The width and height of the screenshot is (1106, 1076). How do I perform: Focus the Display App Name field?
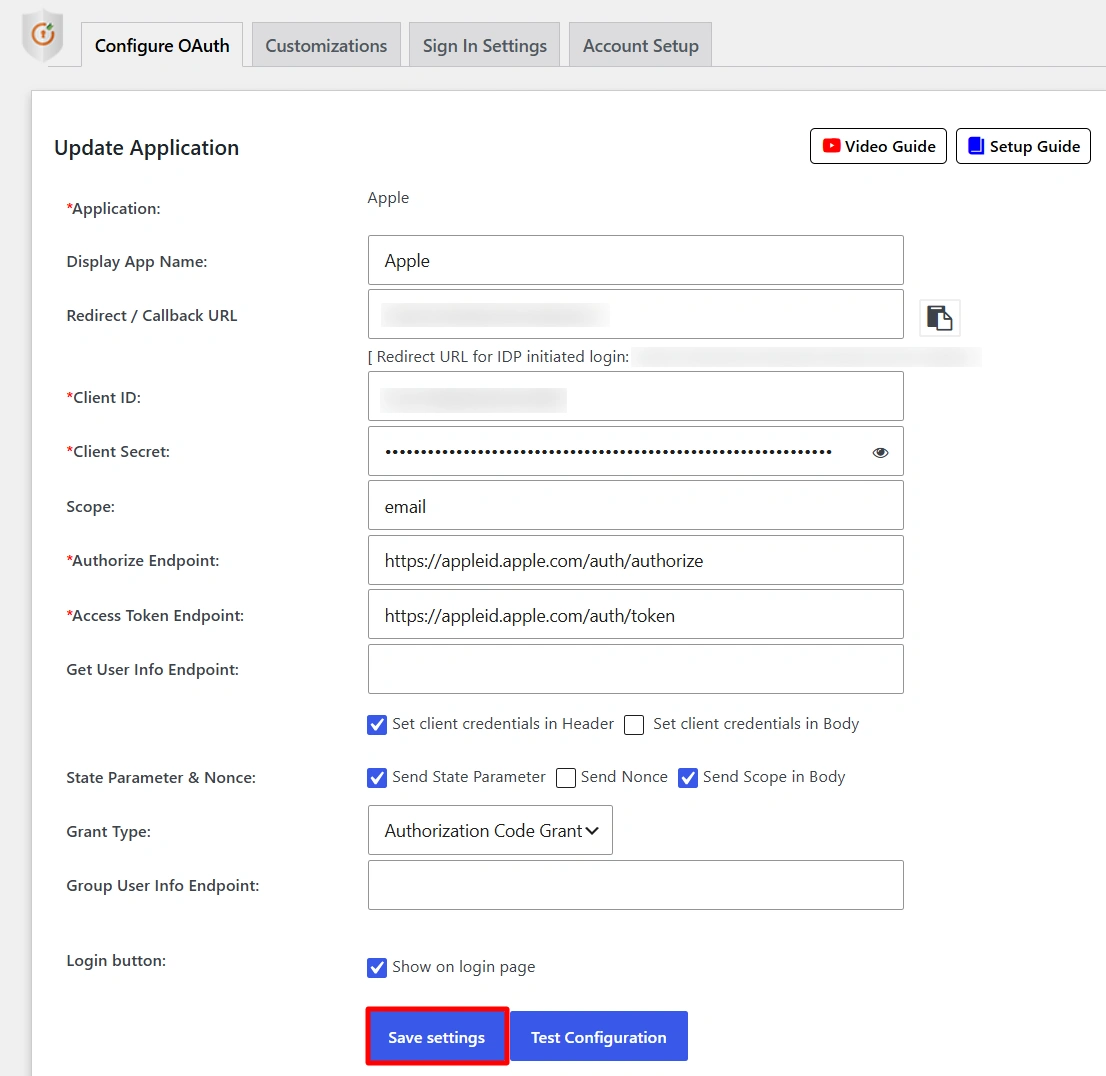(636, 260)
